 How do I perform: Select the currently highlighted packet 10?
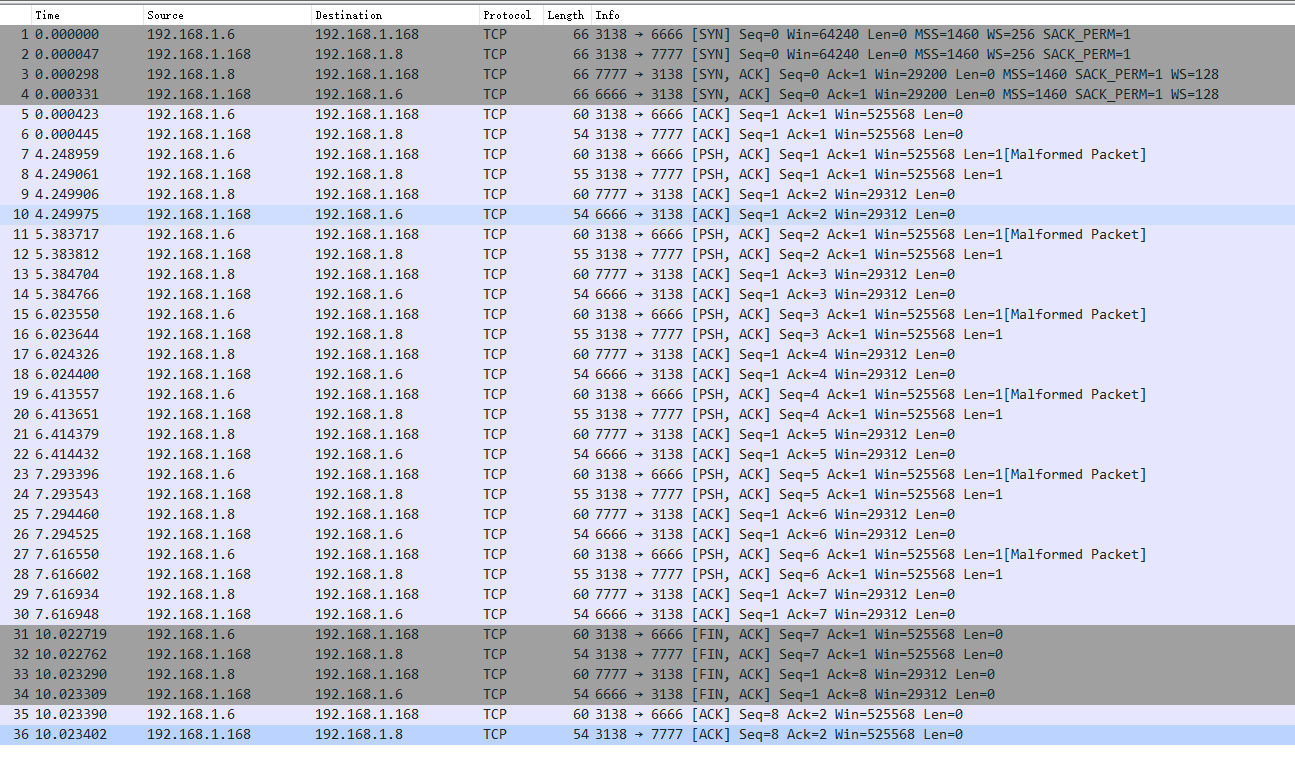coord(400,213)
